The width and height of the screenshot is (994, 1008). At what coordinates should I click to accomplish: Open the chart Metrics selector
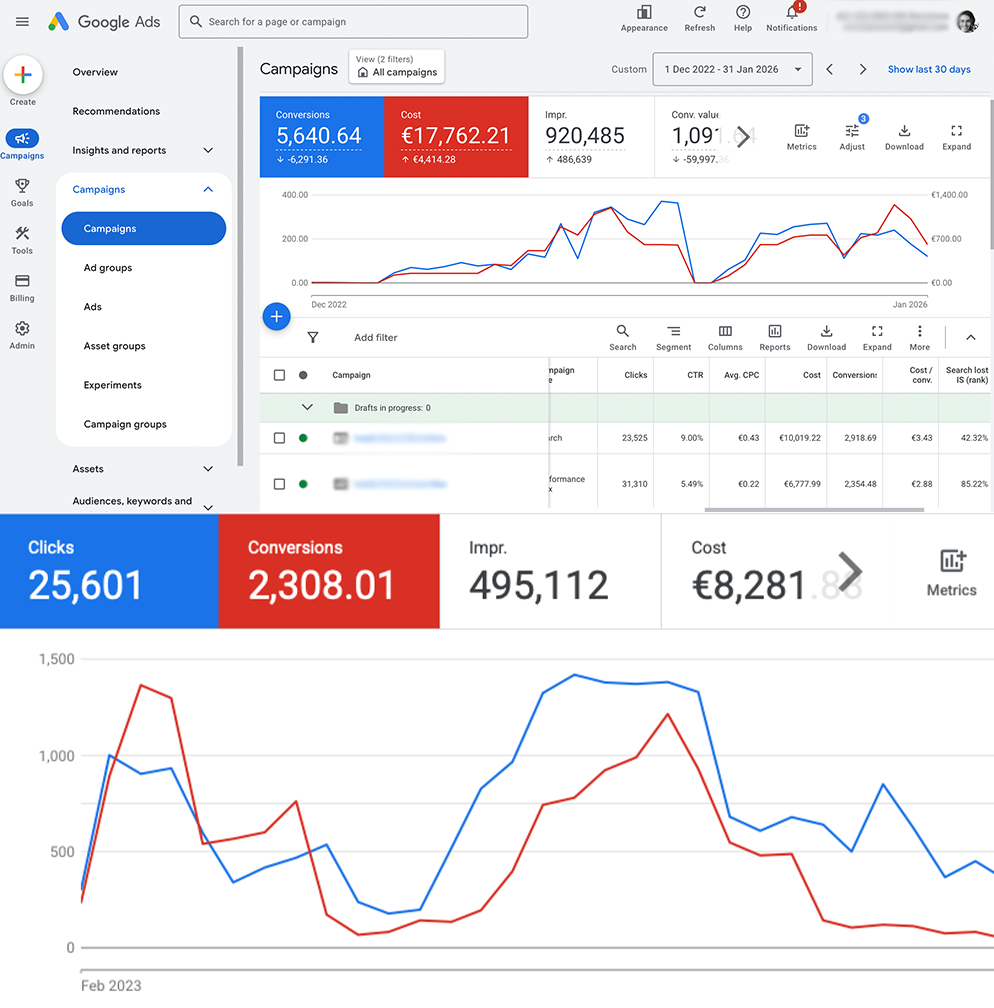801,137
